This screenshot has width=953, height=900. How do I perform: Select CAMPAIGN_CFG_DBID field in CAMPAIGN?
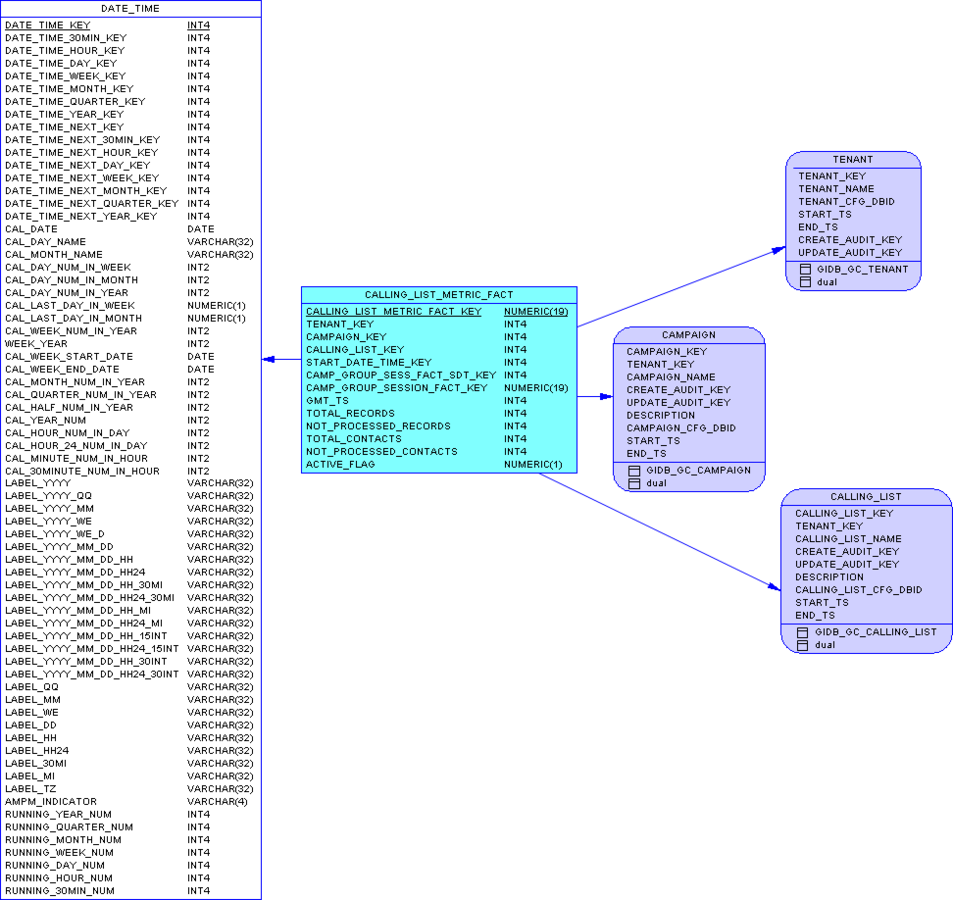tap(680, 428)
